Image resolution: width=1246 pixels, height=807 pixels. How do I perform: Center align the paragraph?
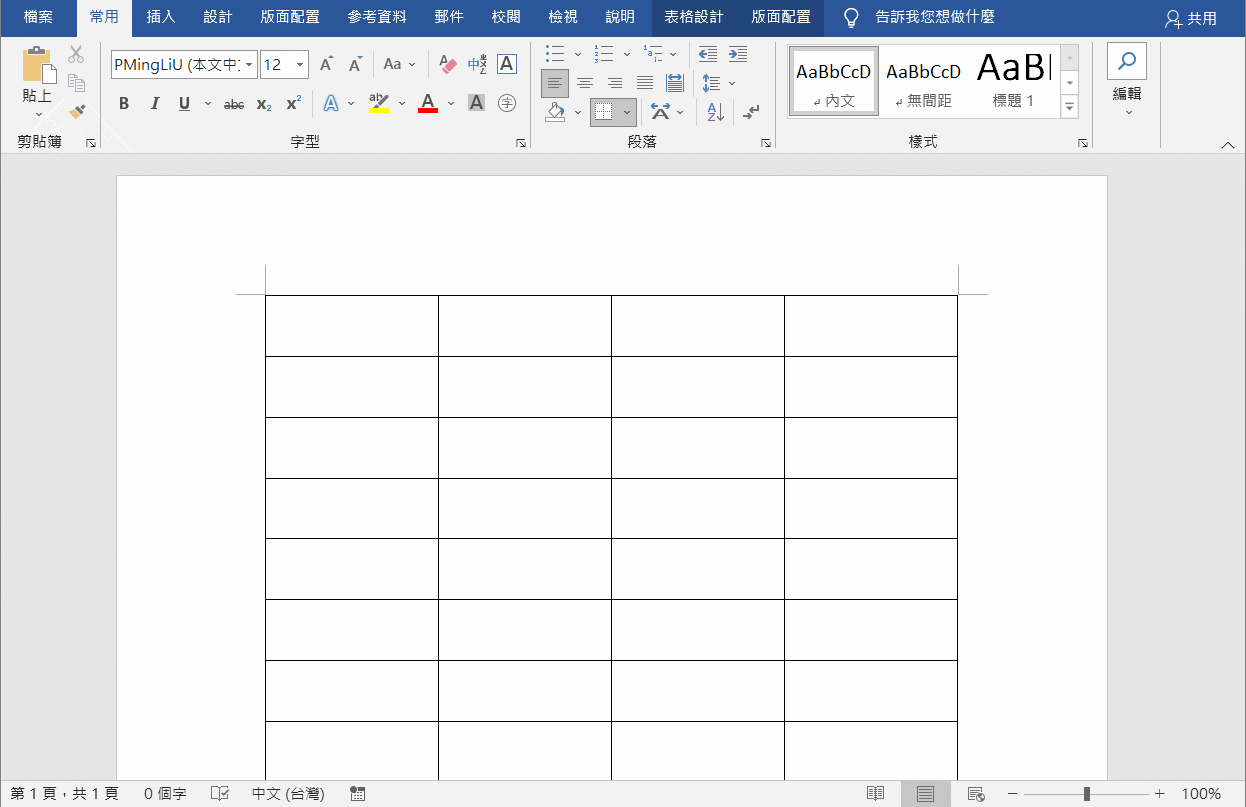(x=585, y=83)
